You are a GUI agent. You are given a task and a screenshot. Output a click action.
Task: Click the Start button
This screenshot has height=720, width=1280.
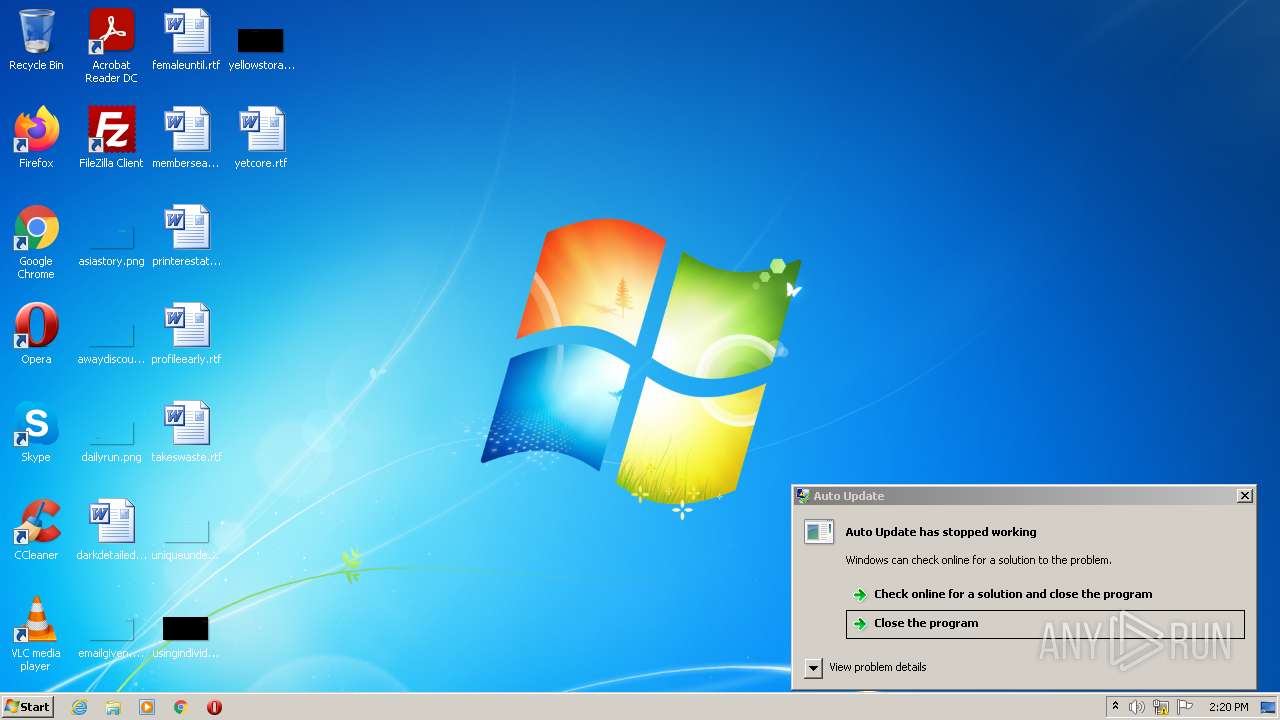point(28,707)
